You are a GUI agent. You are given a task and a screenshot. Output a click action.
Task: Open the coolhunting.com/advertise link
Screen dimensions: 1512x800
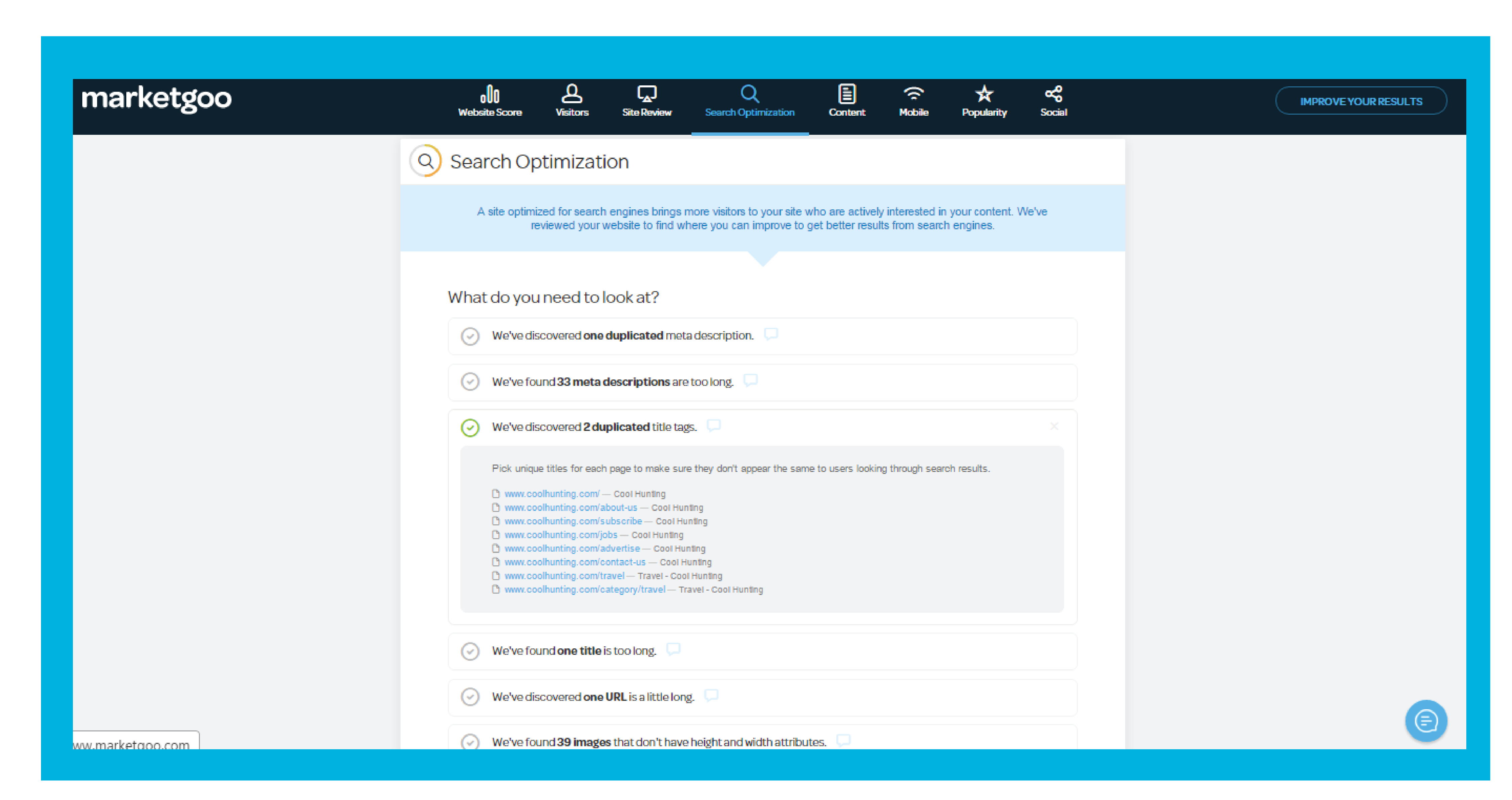point(572,548)
